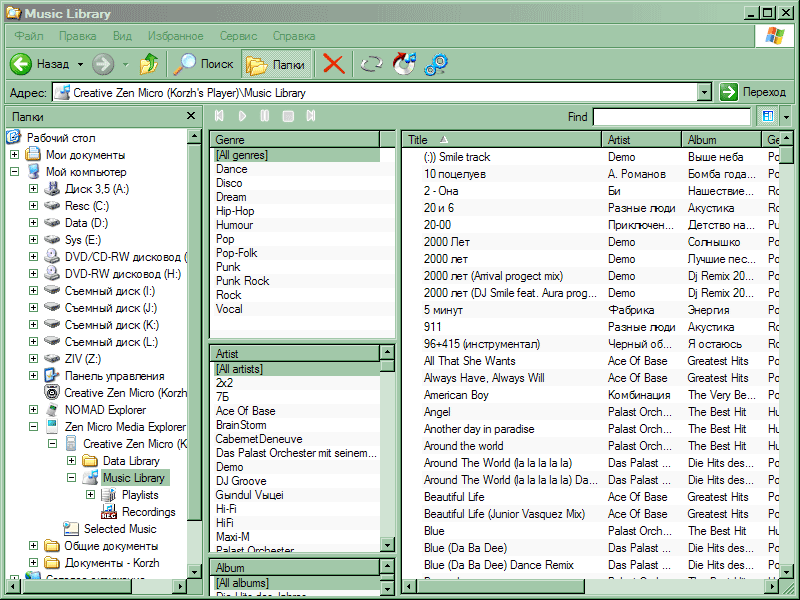Collapse the Мой компьютер tree node
Screen dimensions: 800x600
(x=14, y=172)
